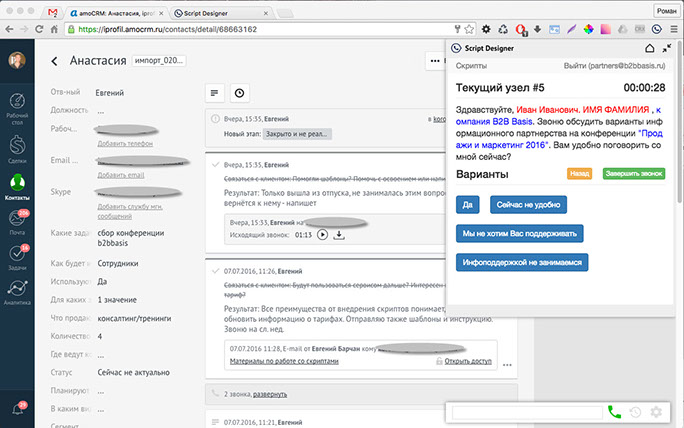Open the Chrome hamburger menu
Screen dimensions: 684x428
tap(671, 31)
